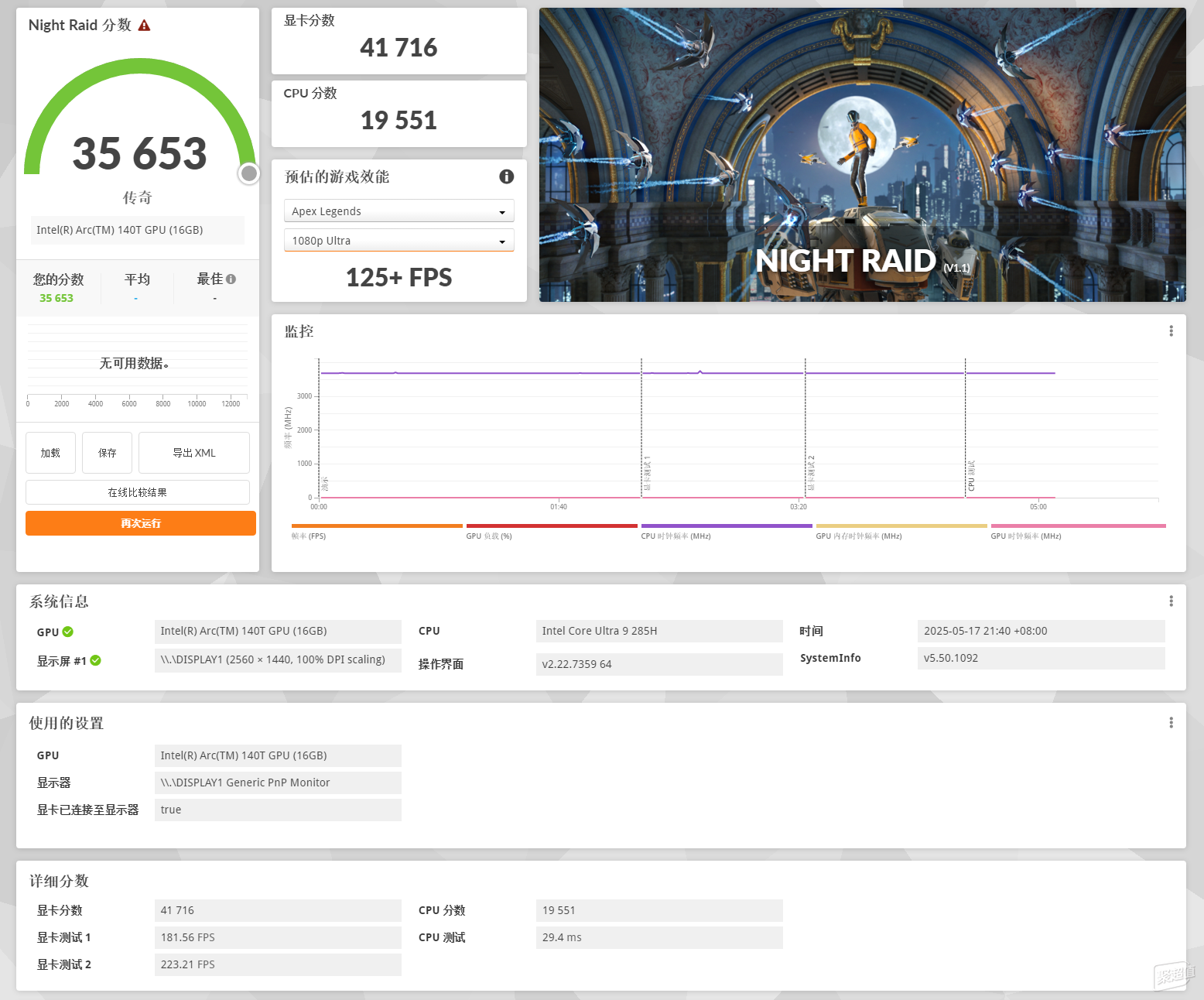Expand the 1080p Ultra resolution dropdown

point(399,241)
